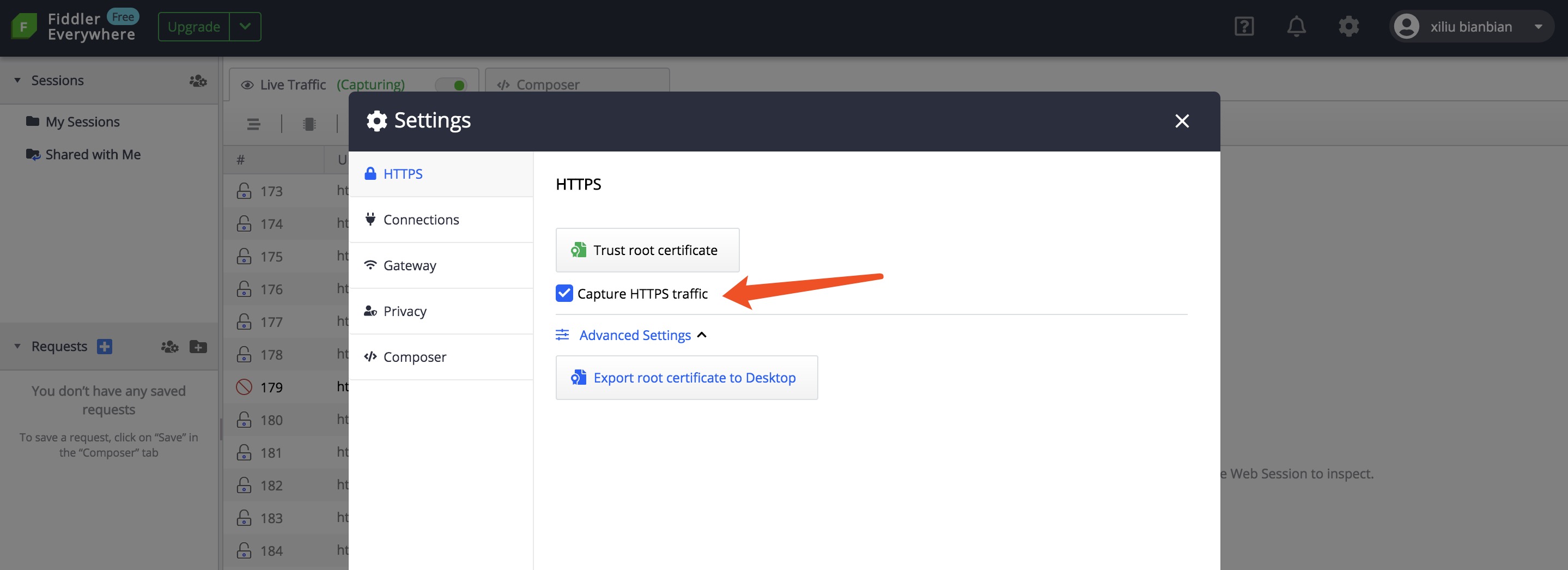This screenshot has height=570, width=1568.
Task: Click the lock icon on session 173
Action: click(x=244, y=191)
